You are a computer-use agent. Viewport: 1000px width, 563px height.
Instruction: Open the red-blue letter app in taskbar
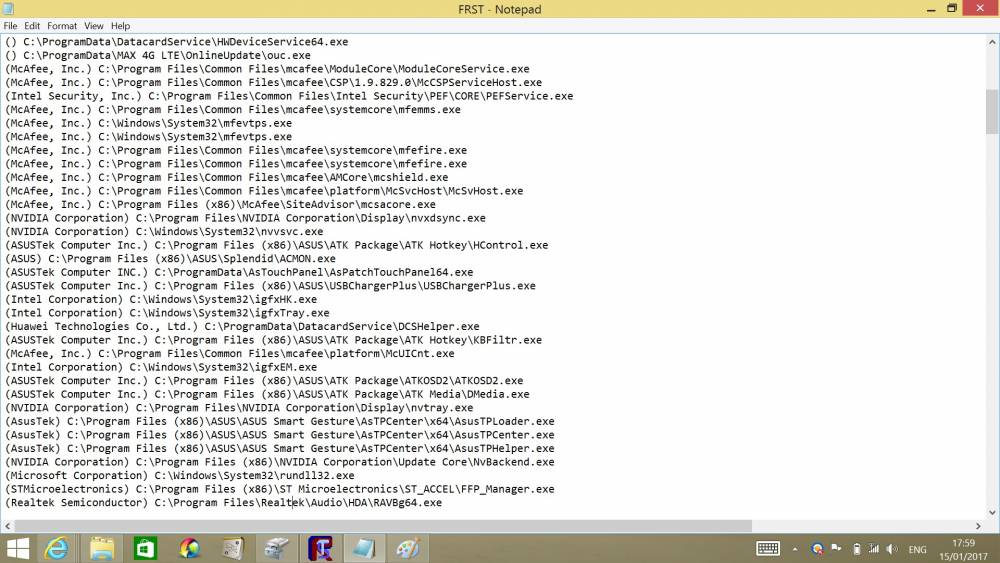tap(320, 548)
